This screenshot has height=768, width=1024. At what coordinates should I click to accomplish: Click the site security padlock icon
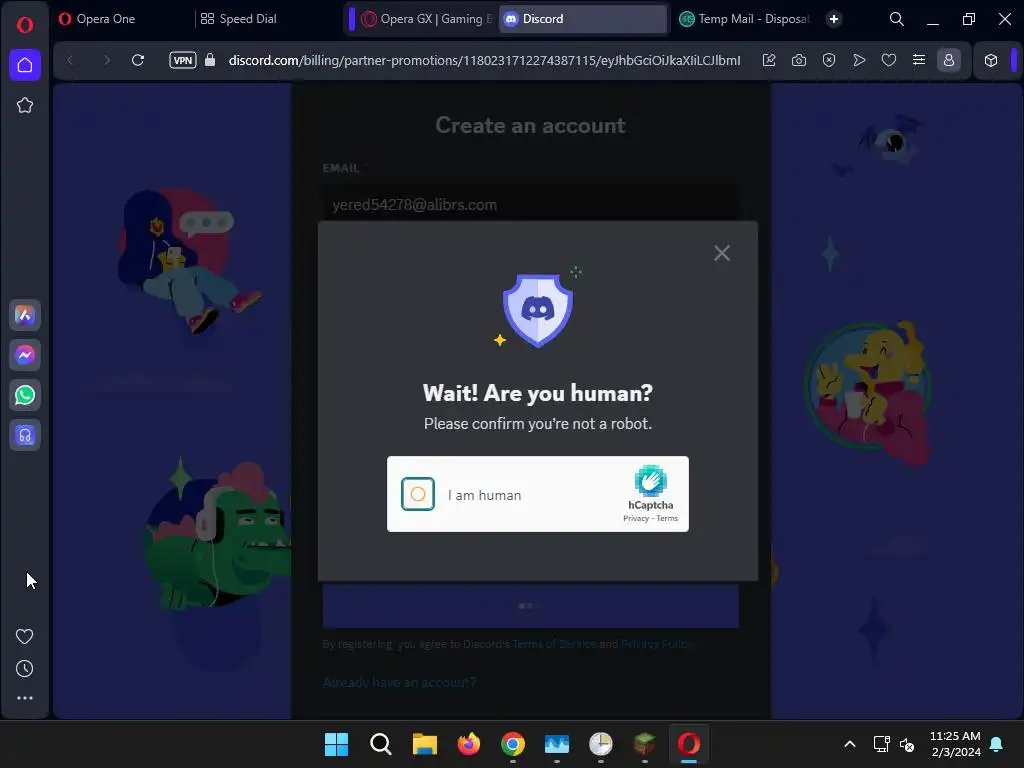(210, 60)
